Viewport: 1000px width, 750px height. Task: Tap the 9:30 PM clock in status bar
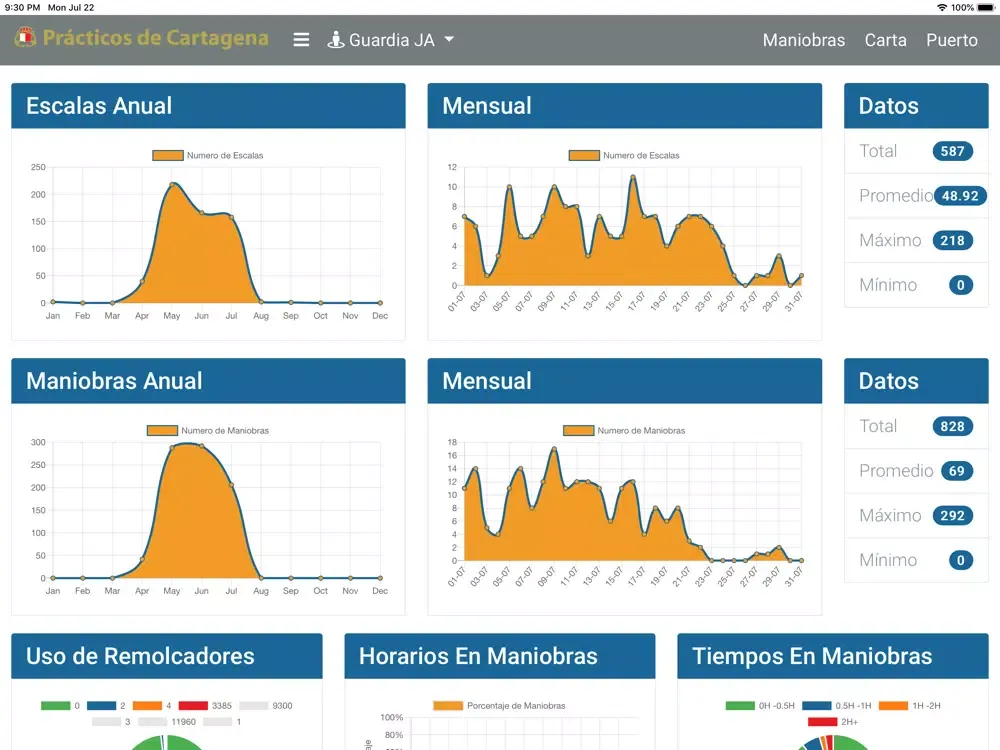coord(22,8)
